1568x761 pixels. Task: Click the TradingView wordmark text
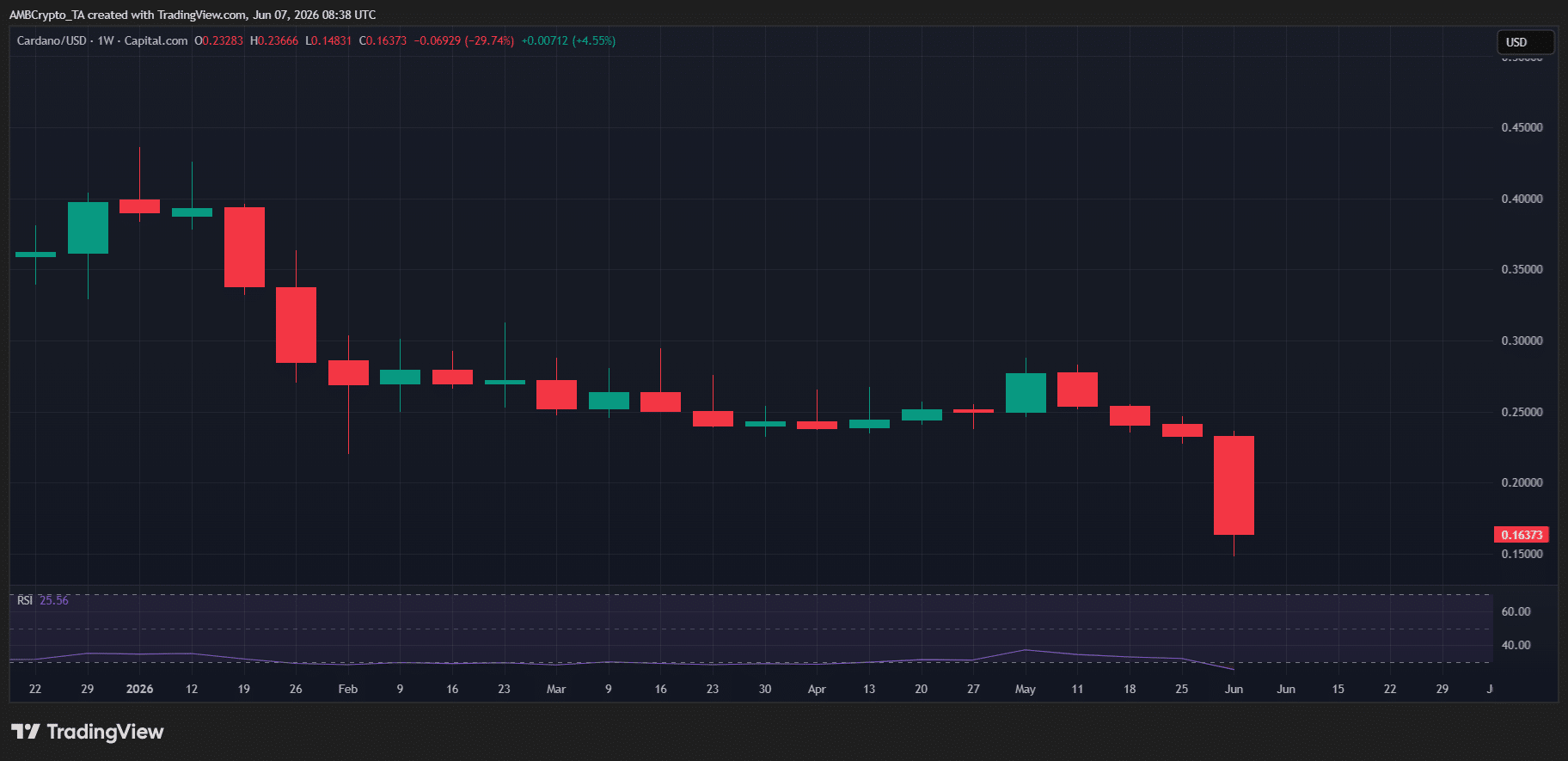105,732
